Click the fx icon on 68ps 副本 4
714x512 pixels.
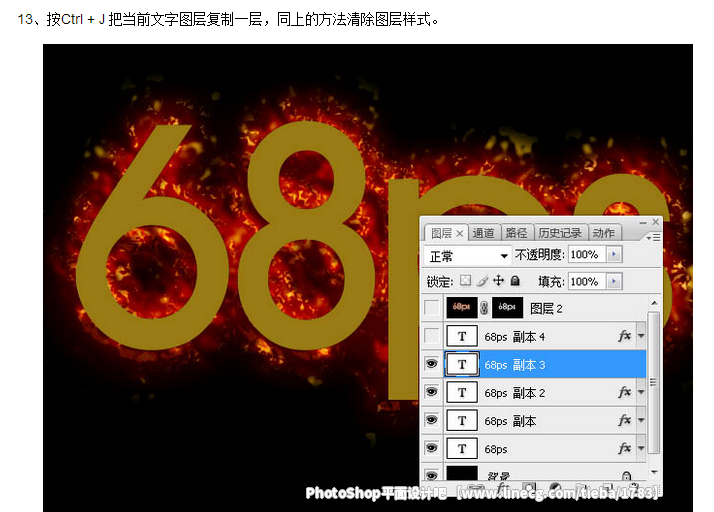pos(625,337)
